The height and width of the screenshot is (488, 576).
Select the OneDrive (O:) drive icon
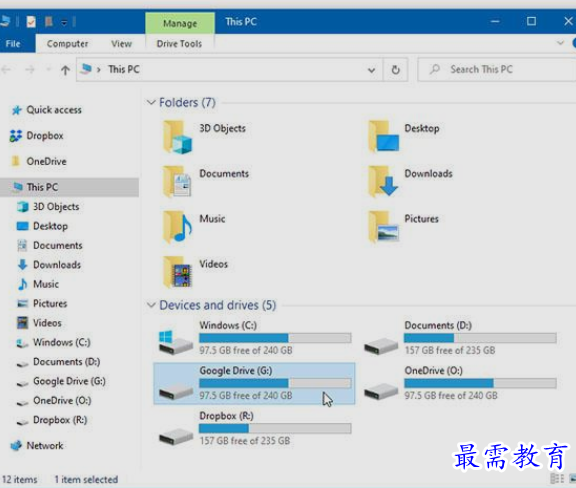(x=381, y=391)
